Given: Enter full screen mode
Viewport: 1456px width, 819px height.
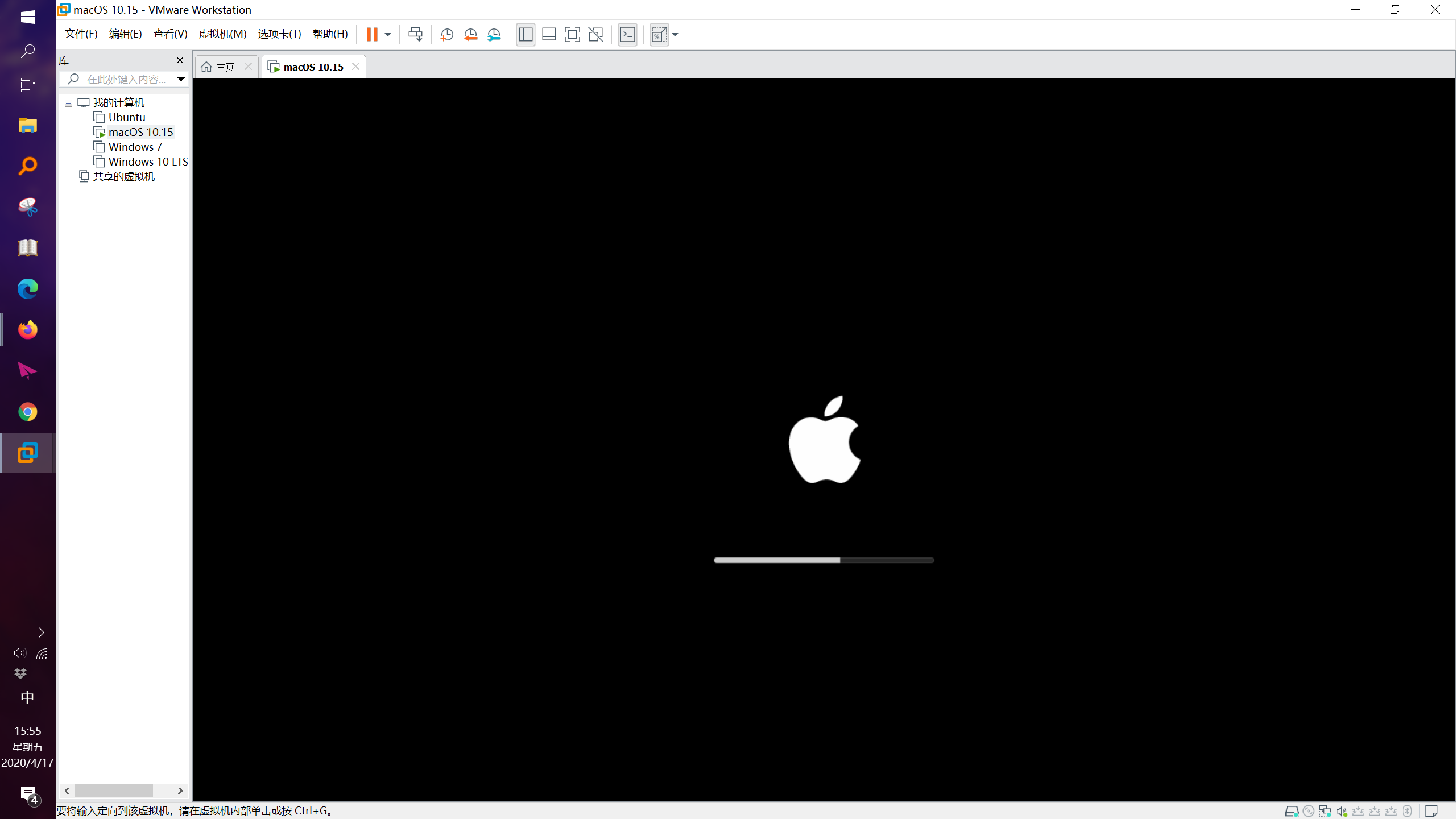Looking at the screenshot, I should (572, 35).
